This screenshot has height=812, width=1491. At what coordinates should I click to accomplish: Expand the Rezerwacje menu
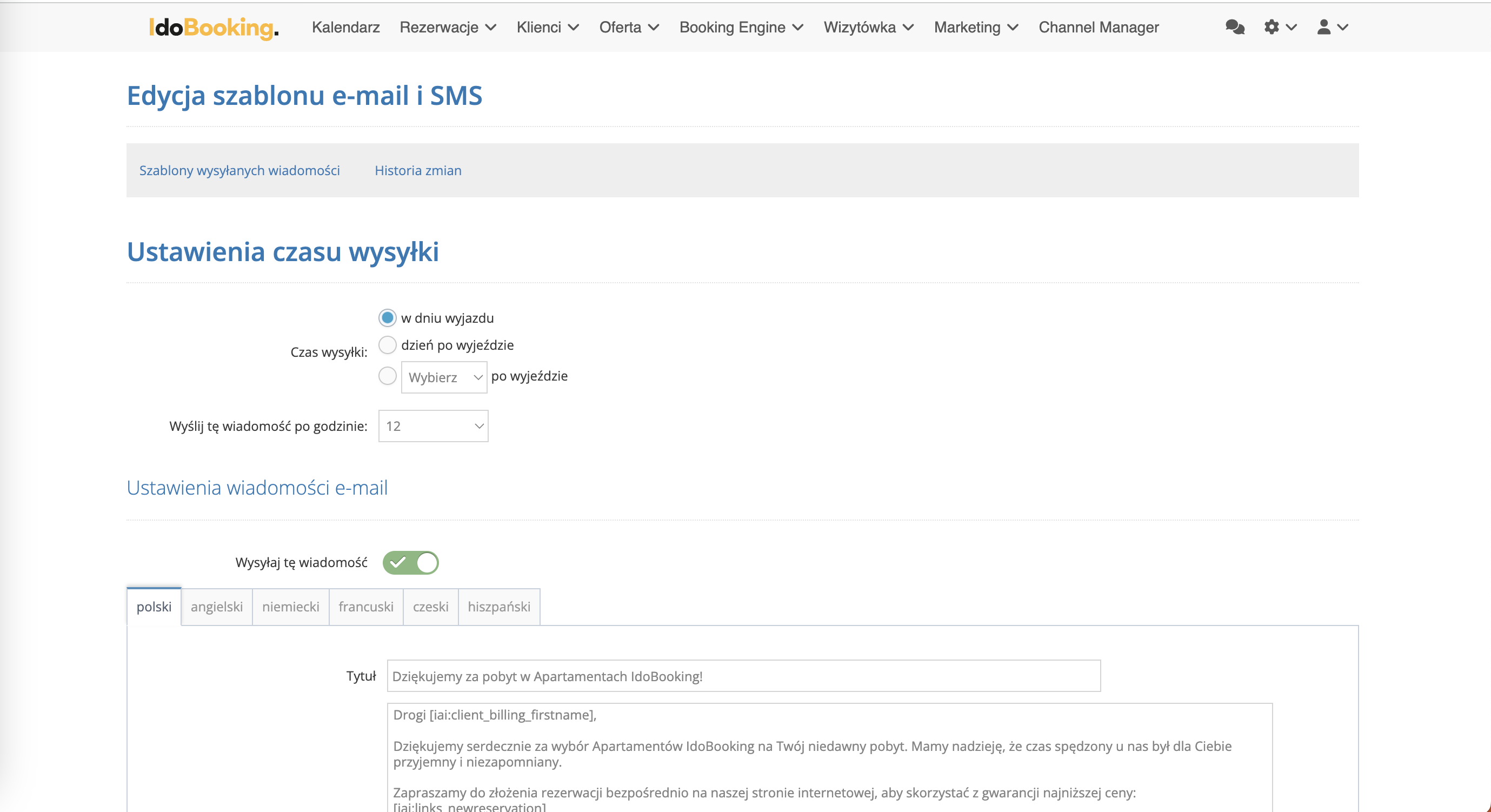point(448,27)
